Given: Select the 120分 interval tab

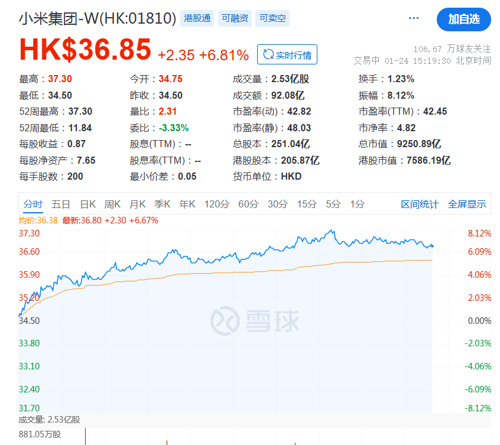Looking at the screenshot, I should click(x=217, y=204).
